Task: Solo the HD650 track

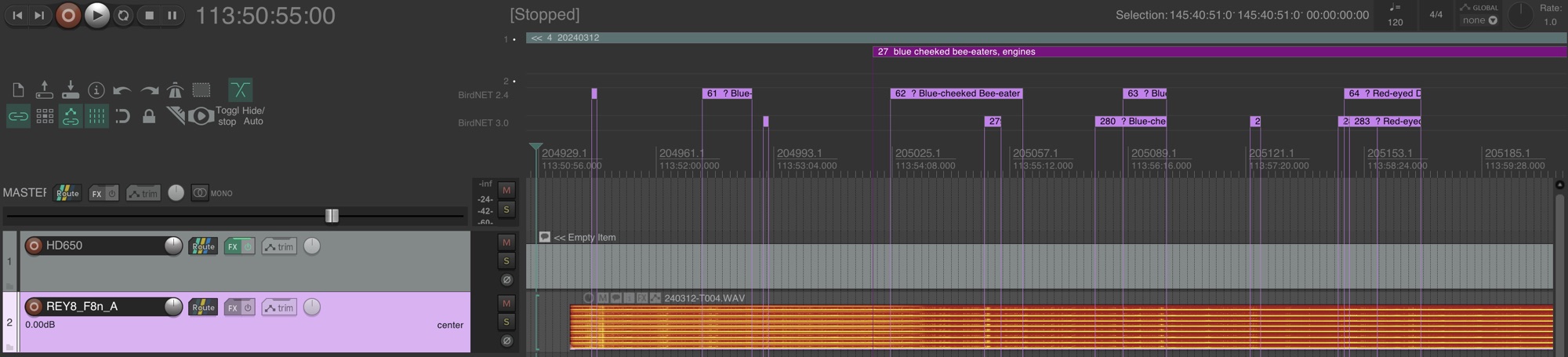Action: coord(506,260)
